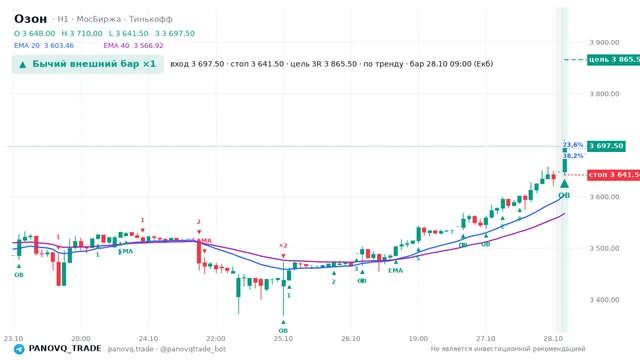
Task: Open the panovq.trade link in the footer
Action: pos(131,349)
